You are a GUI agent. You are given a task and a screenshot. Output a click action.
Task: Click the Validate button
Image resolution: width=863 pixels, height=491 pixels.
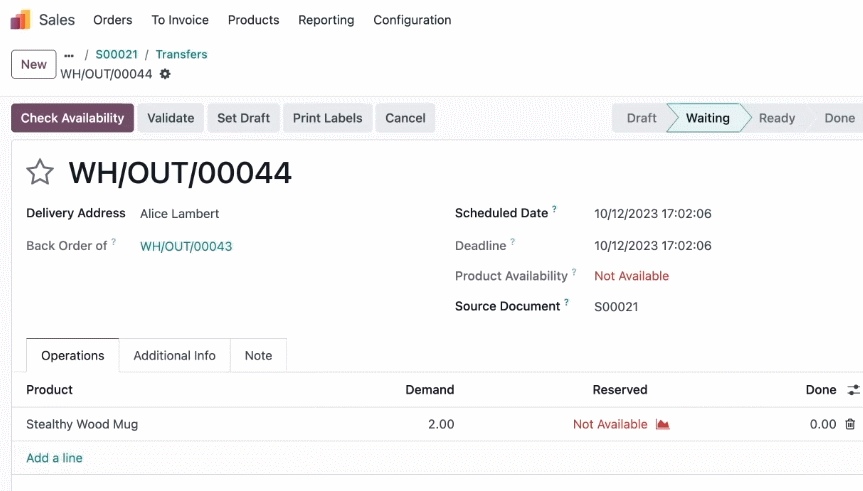[x=171, y=118]
